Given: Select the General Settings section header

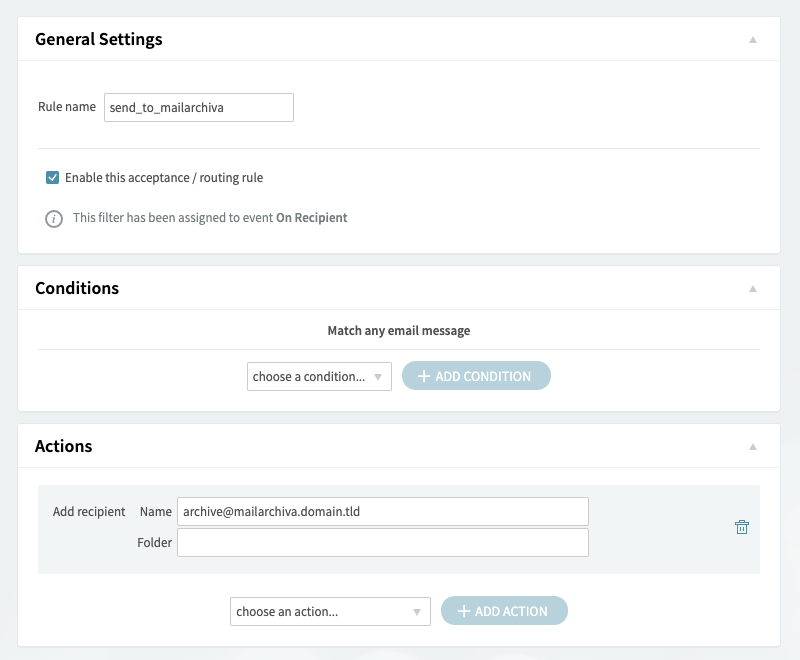Looking at the screenshot, I should click(96, 39).
